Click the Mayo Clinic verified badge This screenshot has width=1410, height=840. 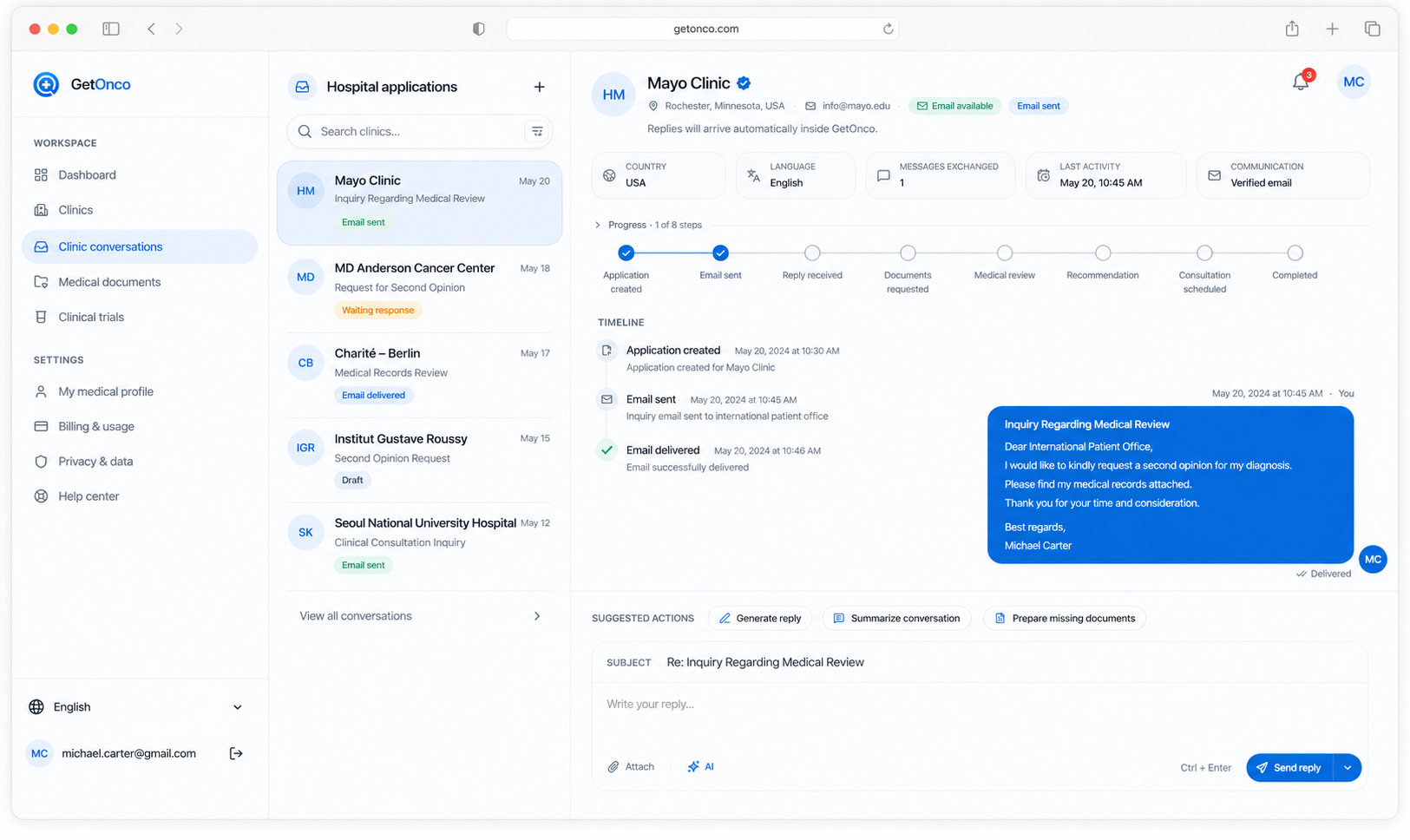pyautogui.click(x=744, y=83)
